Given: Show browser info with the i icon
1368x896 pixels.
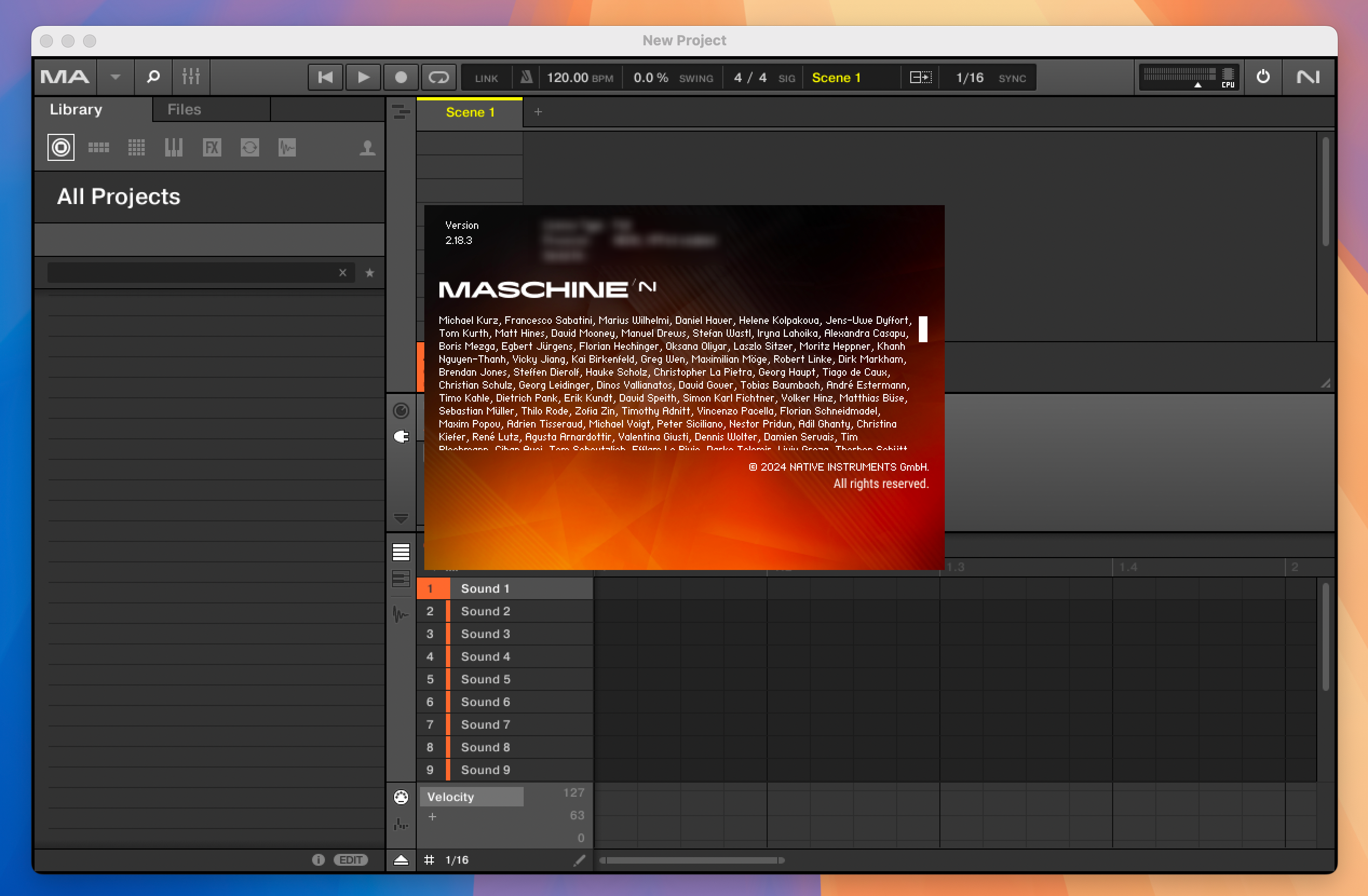Looking at the screenshot, I should (318, 860).
